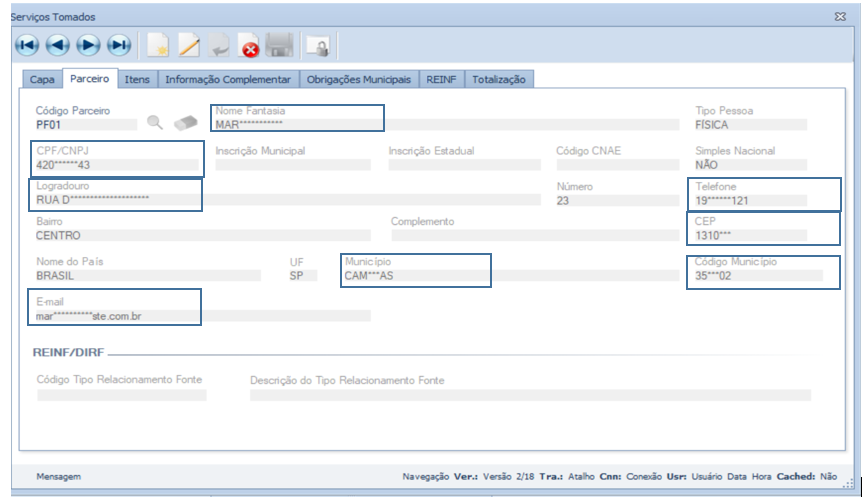The image size is (862, 497).
Task: Open the Totalização tab
Action: (499, 79)
